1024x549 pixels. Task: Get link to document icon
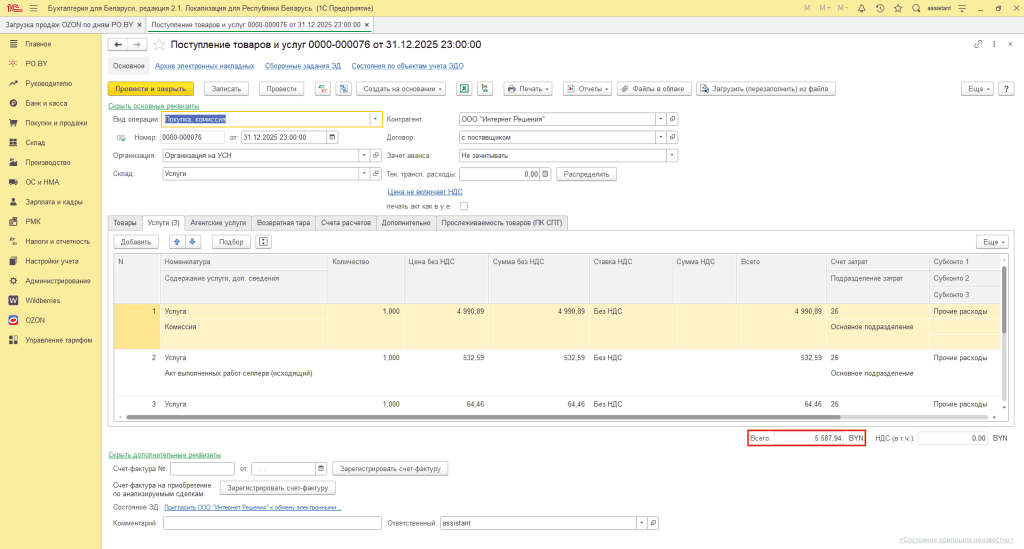pos(978,44)
